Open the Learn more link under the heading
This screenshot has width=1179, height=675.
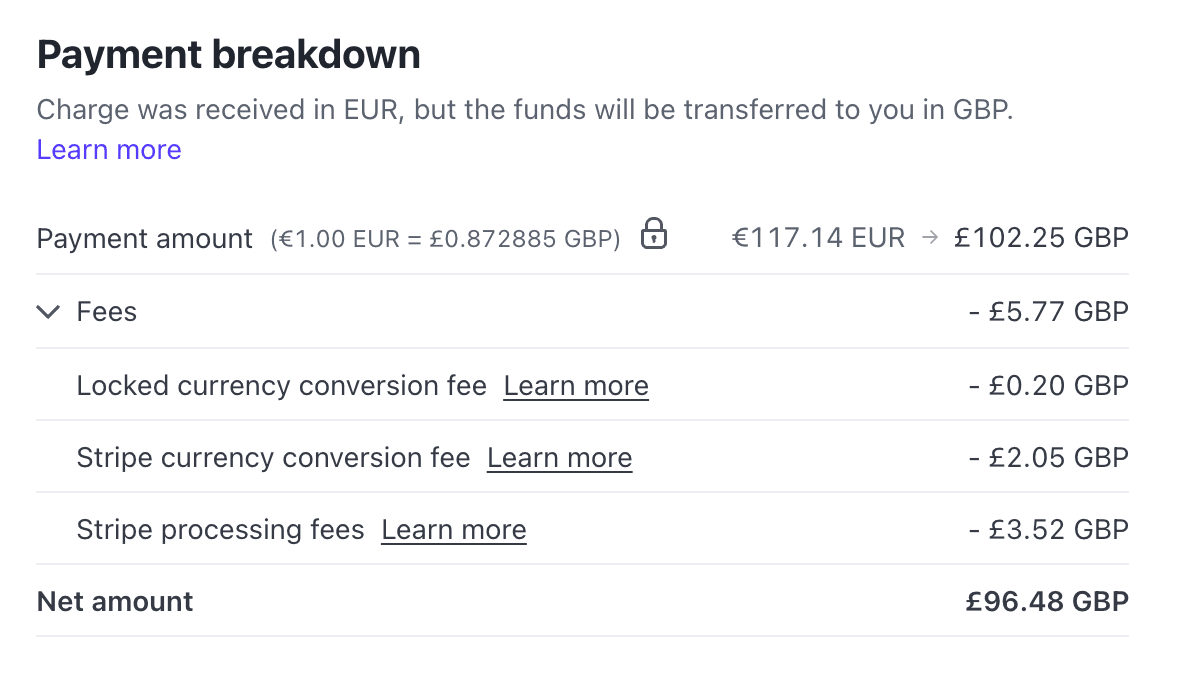tap(108, 149)
